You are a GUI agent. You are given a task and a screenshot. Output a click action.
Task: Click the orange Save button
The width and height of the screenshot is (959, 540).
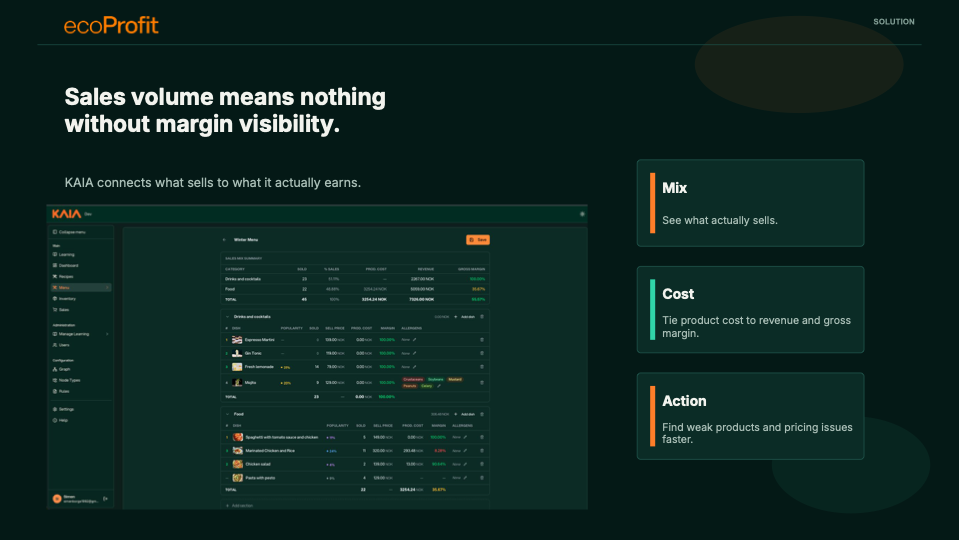[478, 240]
